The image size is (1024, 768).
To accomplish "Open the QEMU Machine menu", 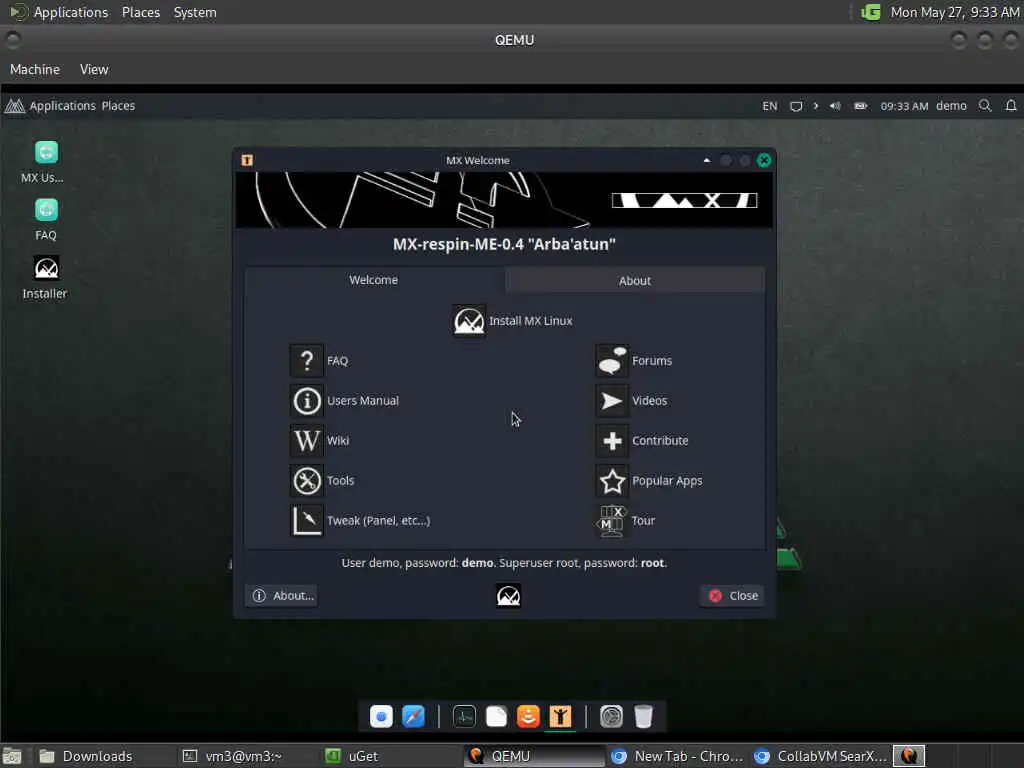I will point(35,69).
